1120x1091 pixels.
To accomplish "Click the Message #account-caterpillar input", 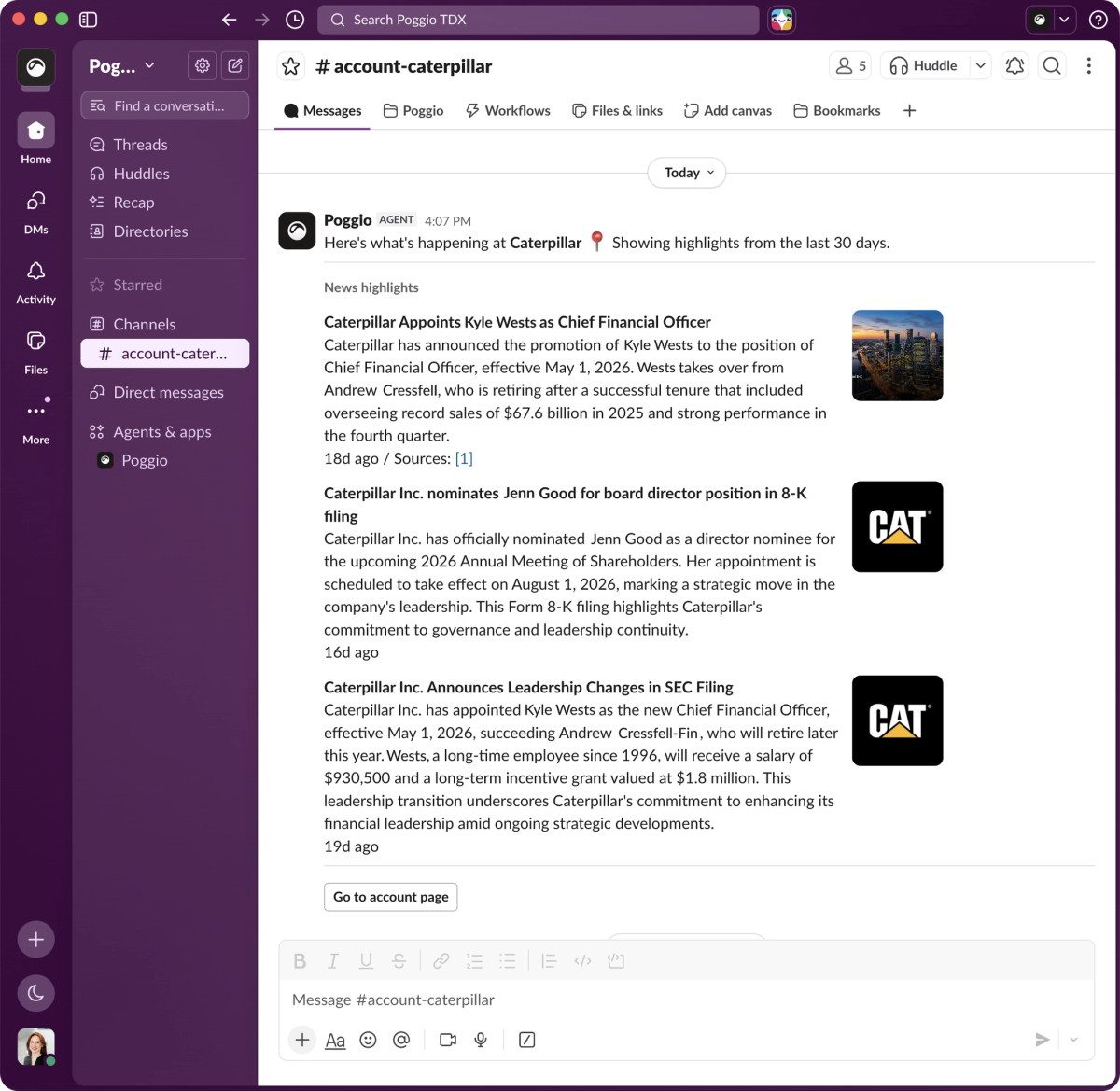I will pos(686,1000).
